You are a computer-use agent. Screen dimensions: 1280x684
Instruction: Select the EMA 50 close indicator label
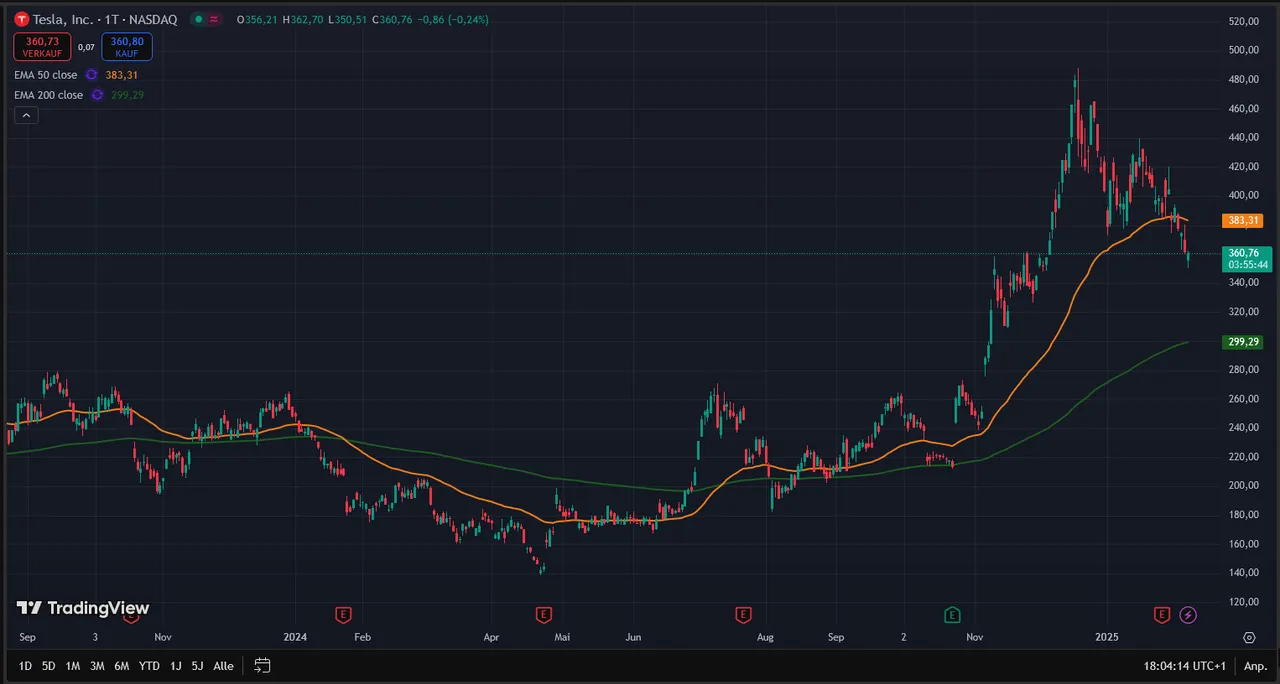[45, 75]
